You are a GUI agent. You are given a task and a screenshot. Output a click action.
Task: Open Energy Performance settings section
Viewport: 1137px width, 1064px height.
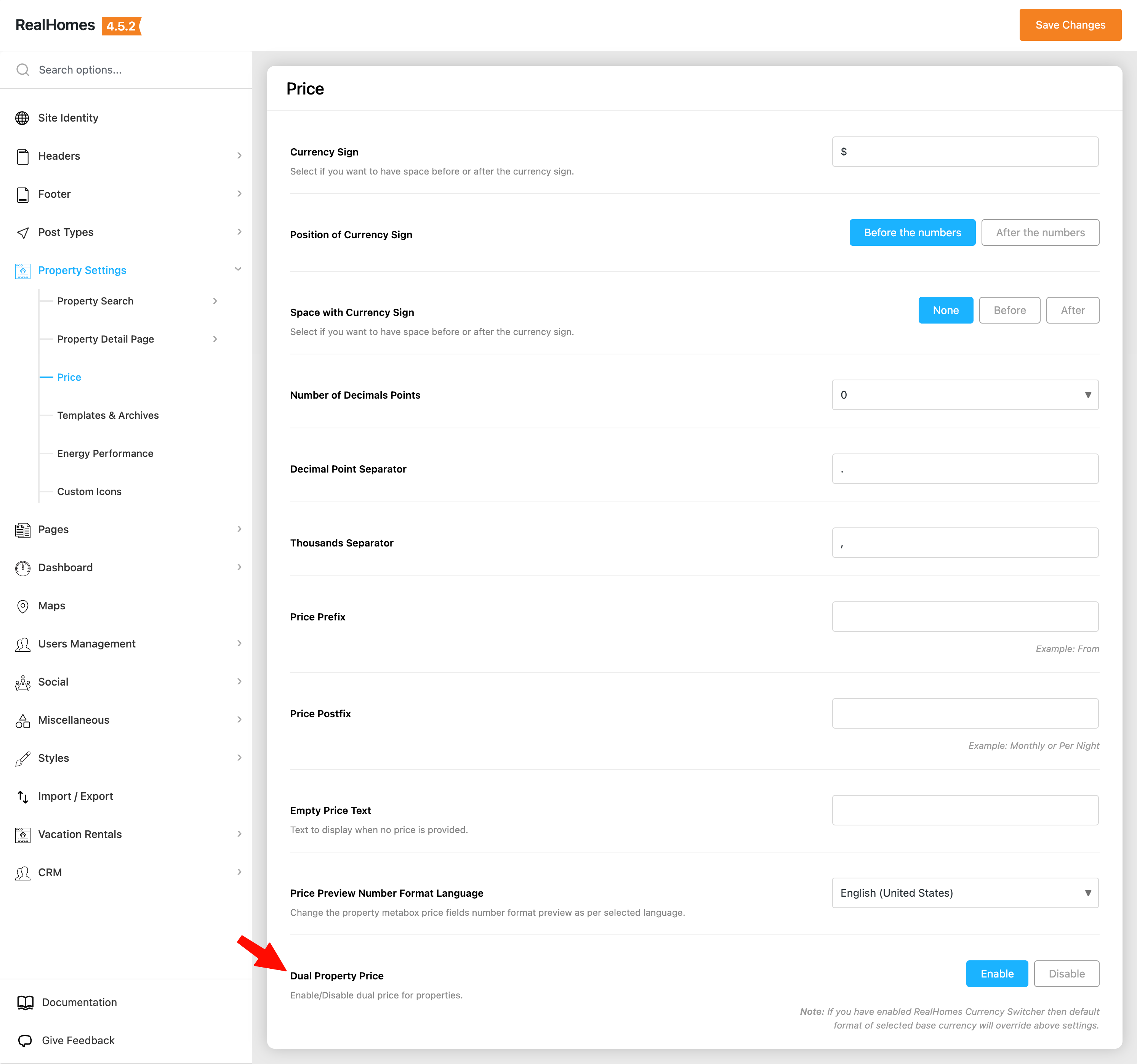tap(105, 453)
